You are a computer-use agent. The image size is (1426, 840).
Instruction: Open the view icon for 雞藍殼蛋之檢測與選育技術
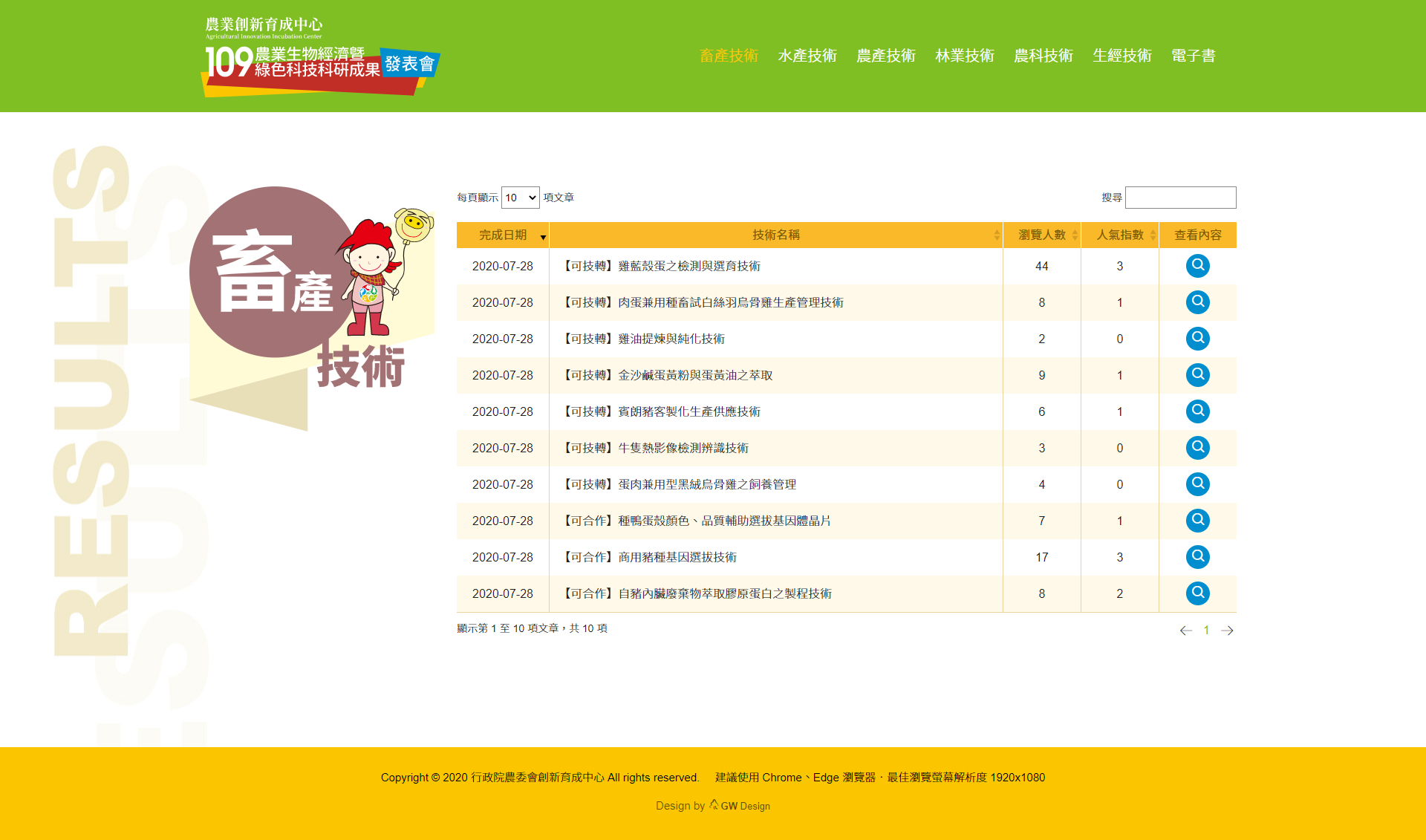click(1197, 266)
